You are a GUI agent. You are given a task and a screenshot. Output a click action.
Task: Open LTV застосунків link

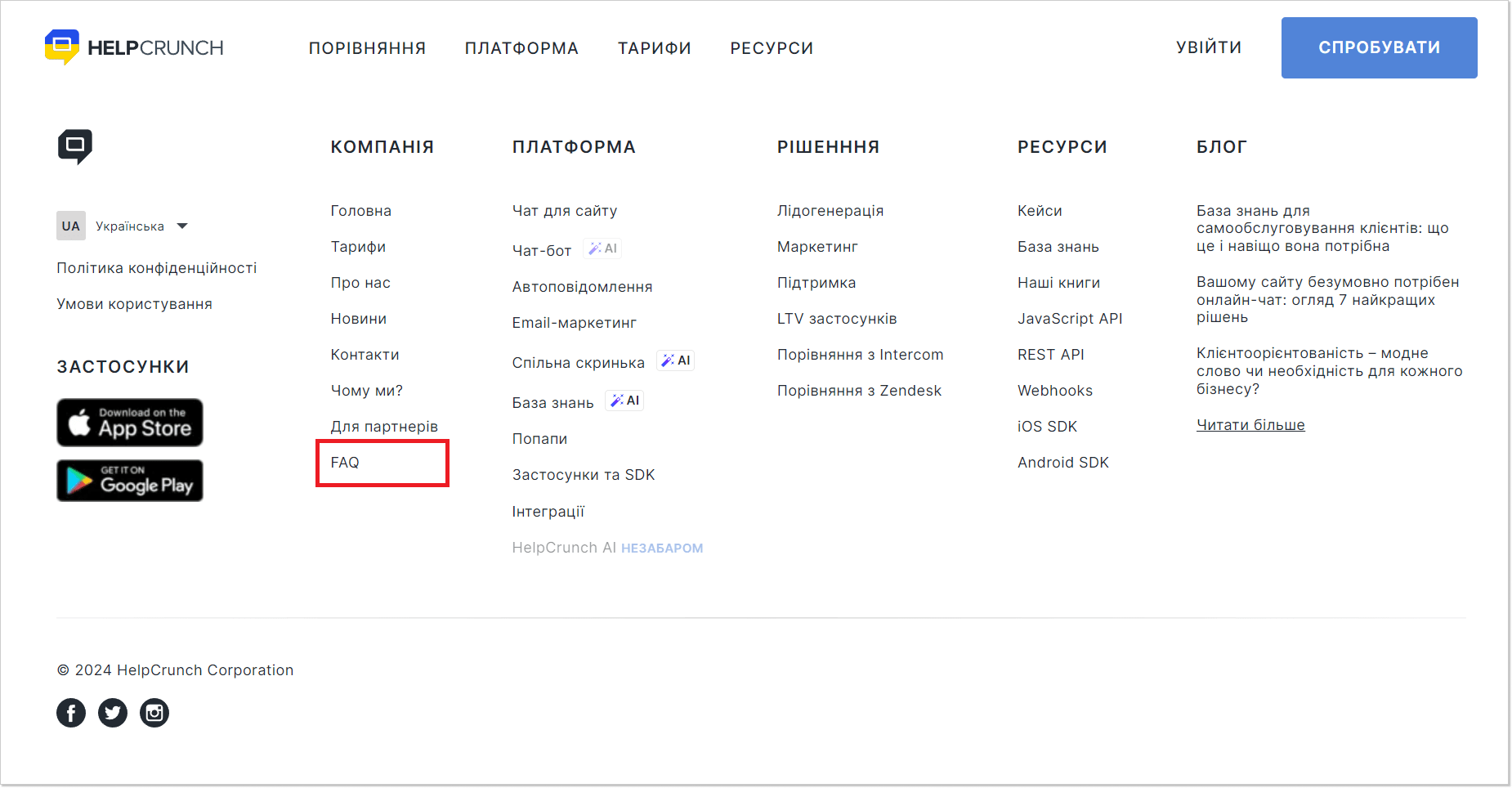click(x=837, y=319)
